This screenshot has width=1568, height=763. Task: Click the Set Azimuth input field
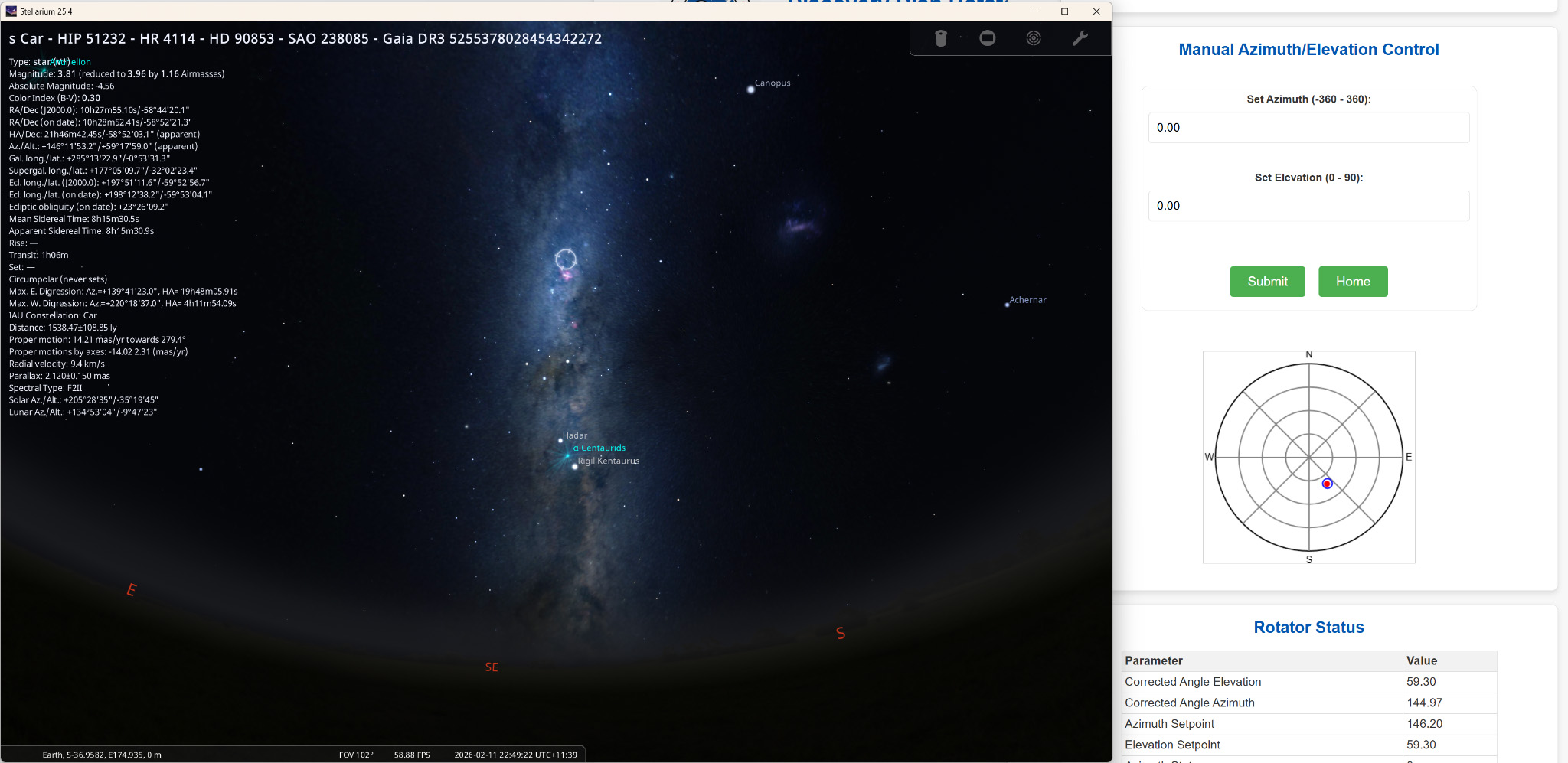[1308, 128]
